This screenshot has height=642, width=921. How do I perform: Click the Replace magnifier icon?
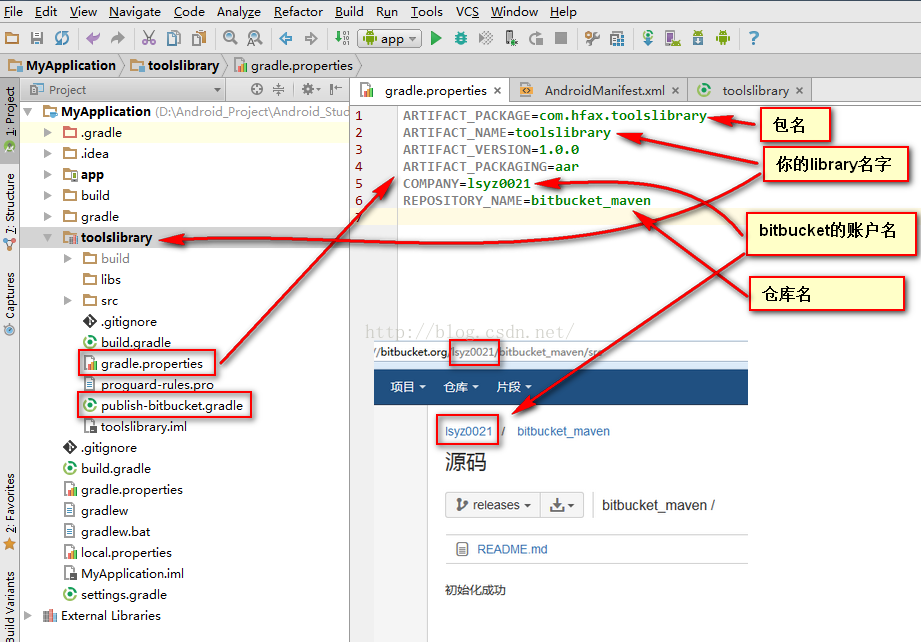tap(255, 39)
